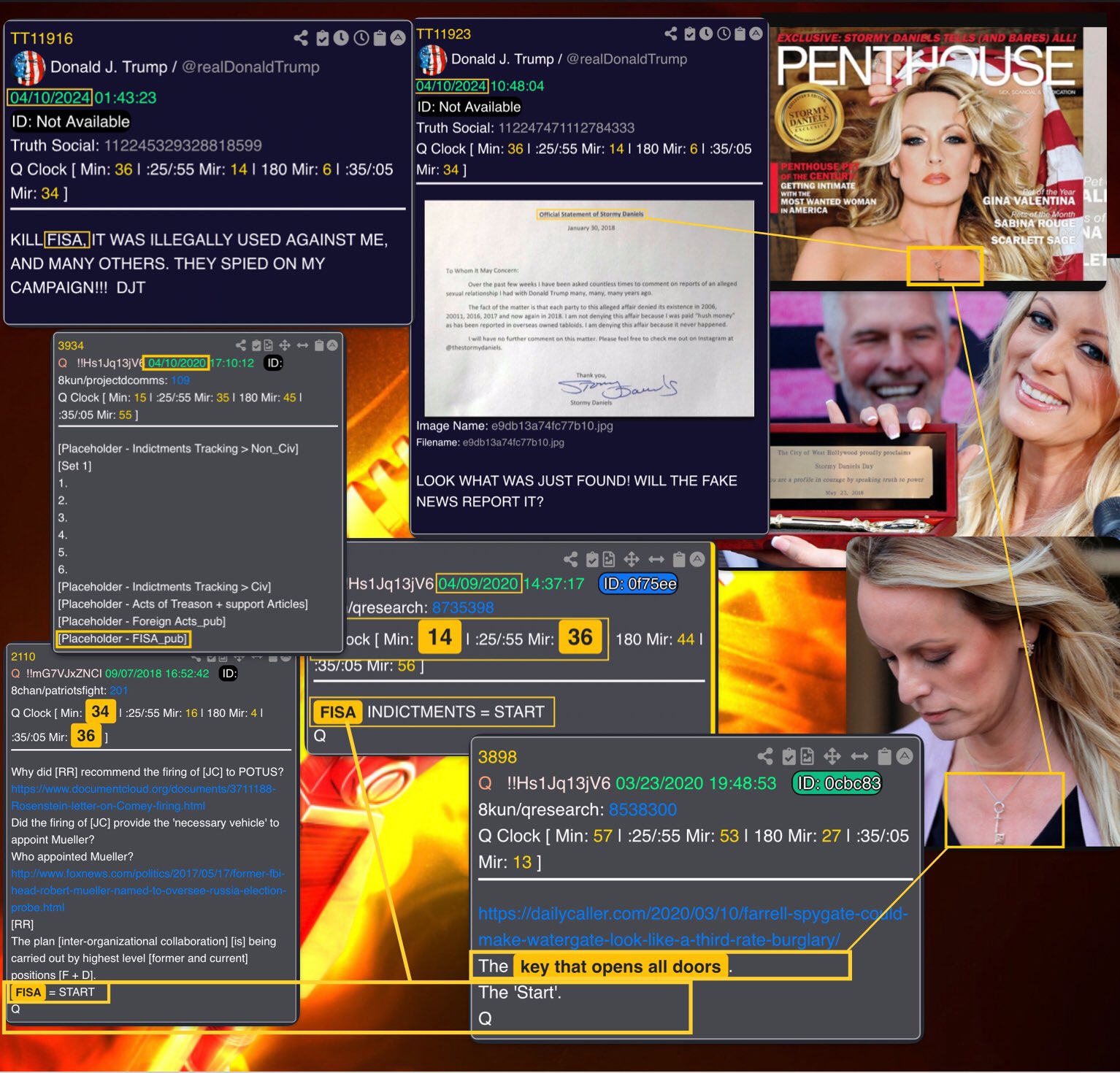Click the horizontal resize arrow on post 3898
The width and height of the screenshot is (1120, 1073).
tap(859, 756)
